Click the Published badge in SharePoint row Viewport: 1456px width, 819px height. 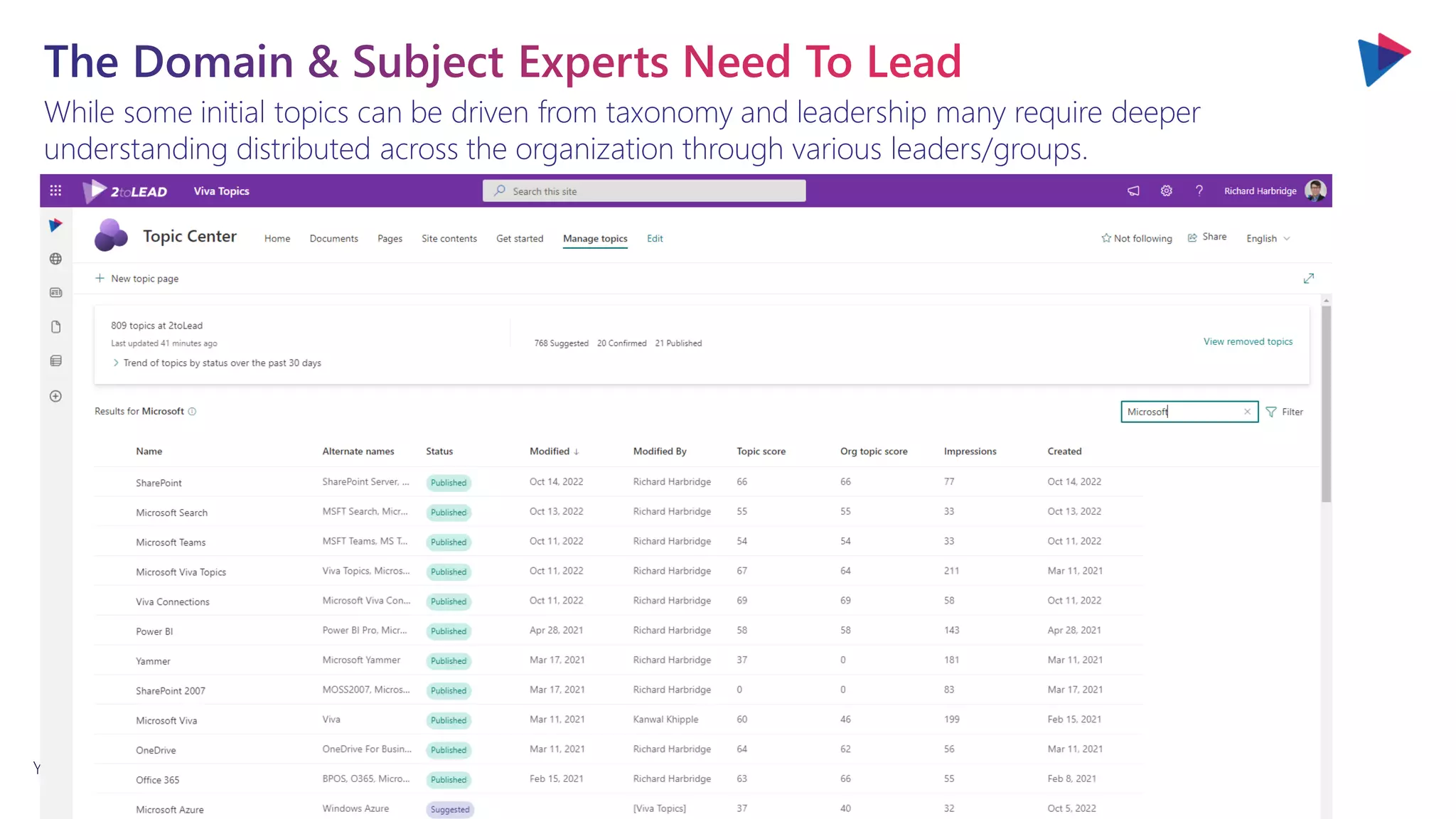click(x=449, y=483)
